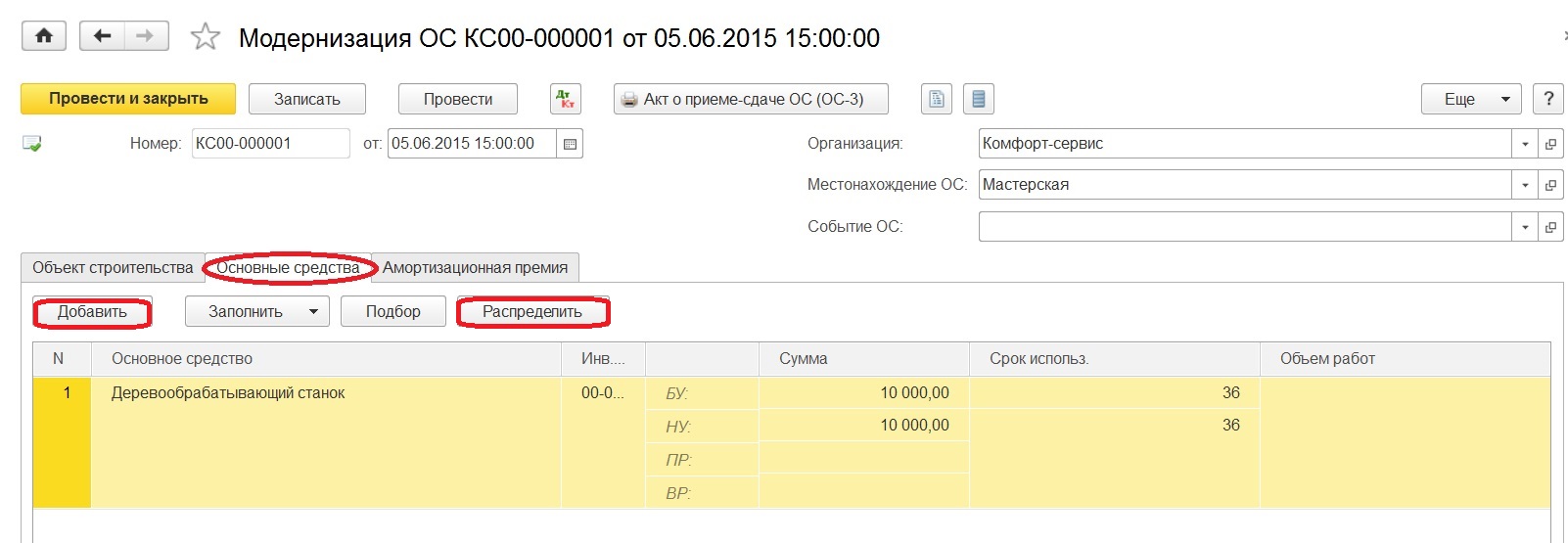Open document report icon

[x=937, y=99]
